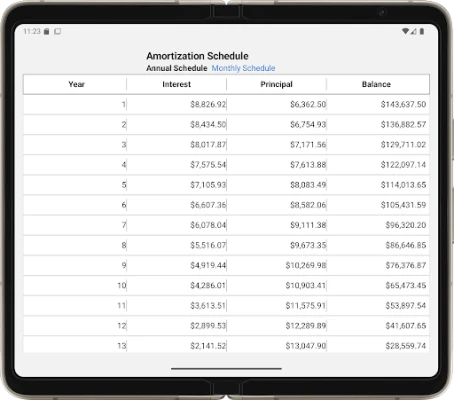Select year 9 principal $10,269.98

[x=306, y=265]
